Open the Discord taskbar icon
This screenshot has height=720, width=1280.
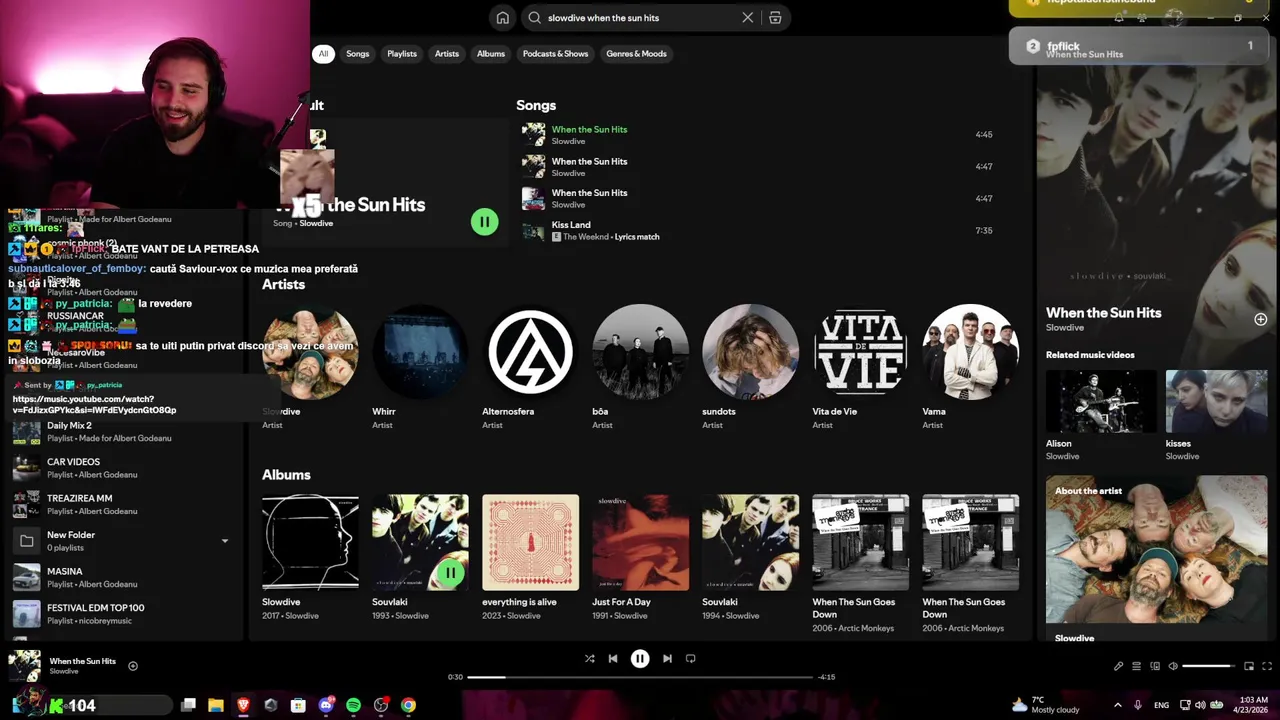pos(326,705)
